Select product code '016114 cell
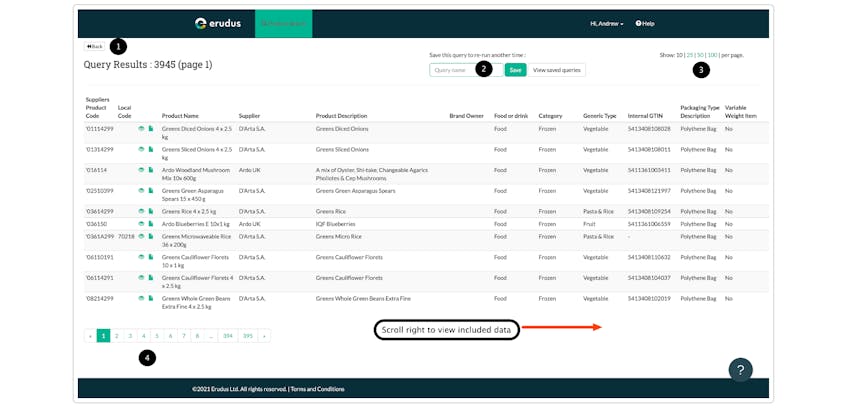Image resolution: width=850 pixels, height=408 pixels. [x=96, y=170]
